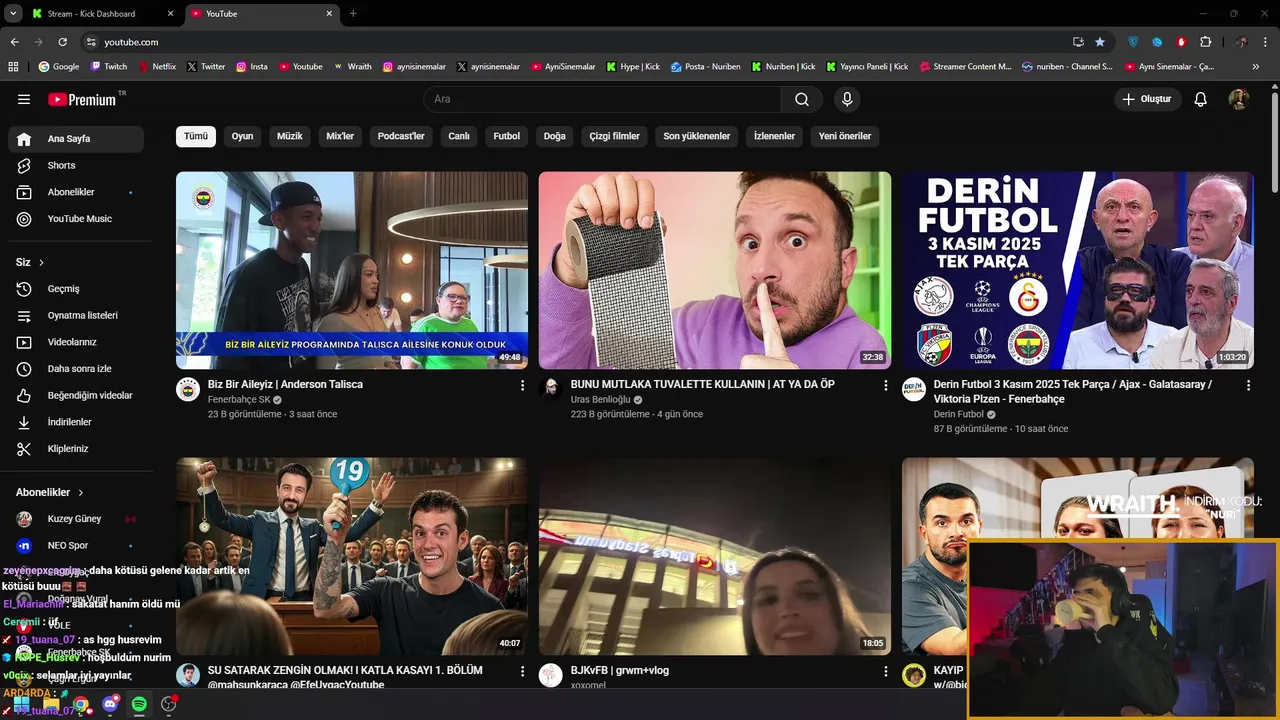
Task: Open Derin Futbol channel avatar
Action: [x=914, y=389]
